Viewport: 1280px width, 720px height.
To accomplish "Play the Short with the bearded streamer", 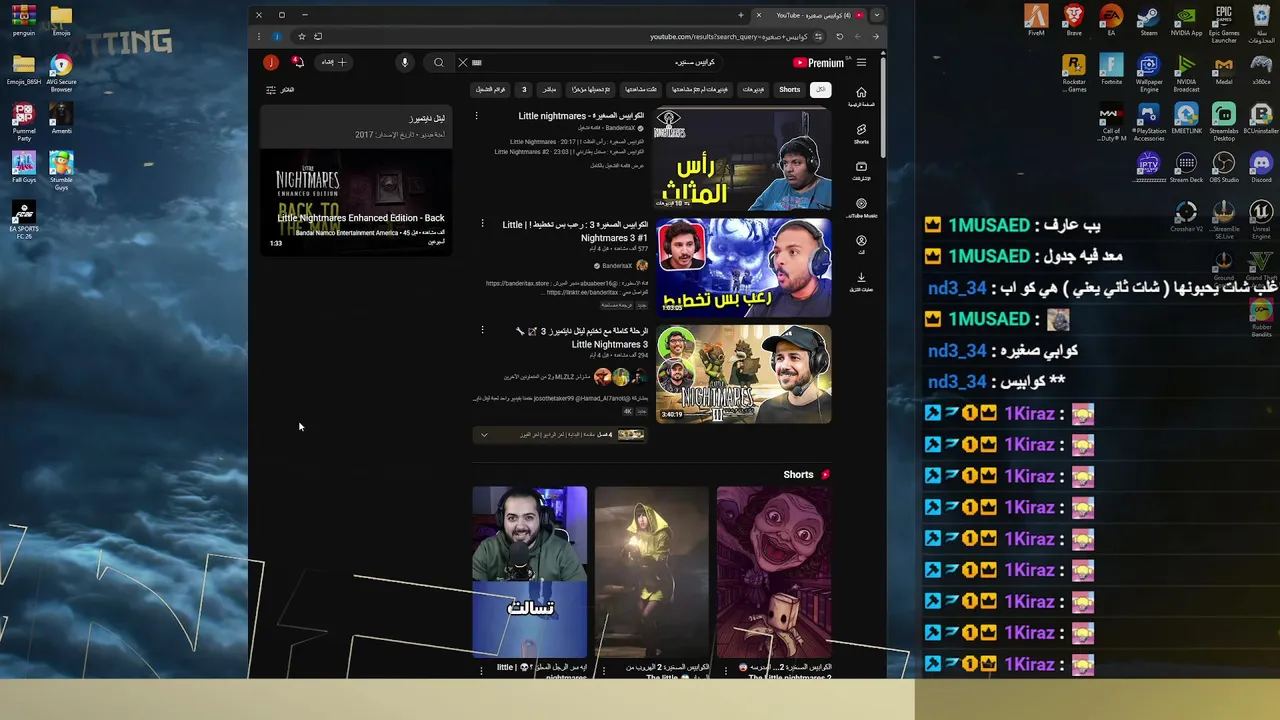I will (530, 572).
